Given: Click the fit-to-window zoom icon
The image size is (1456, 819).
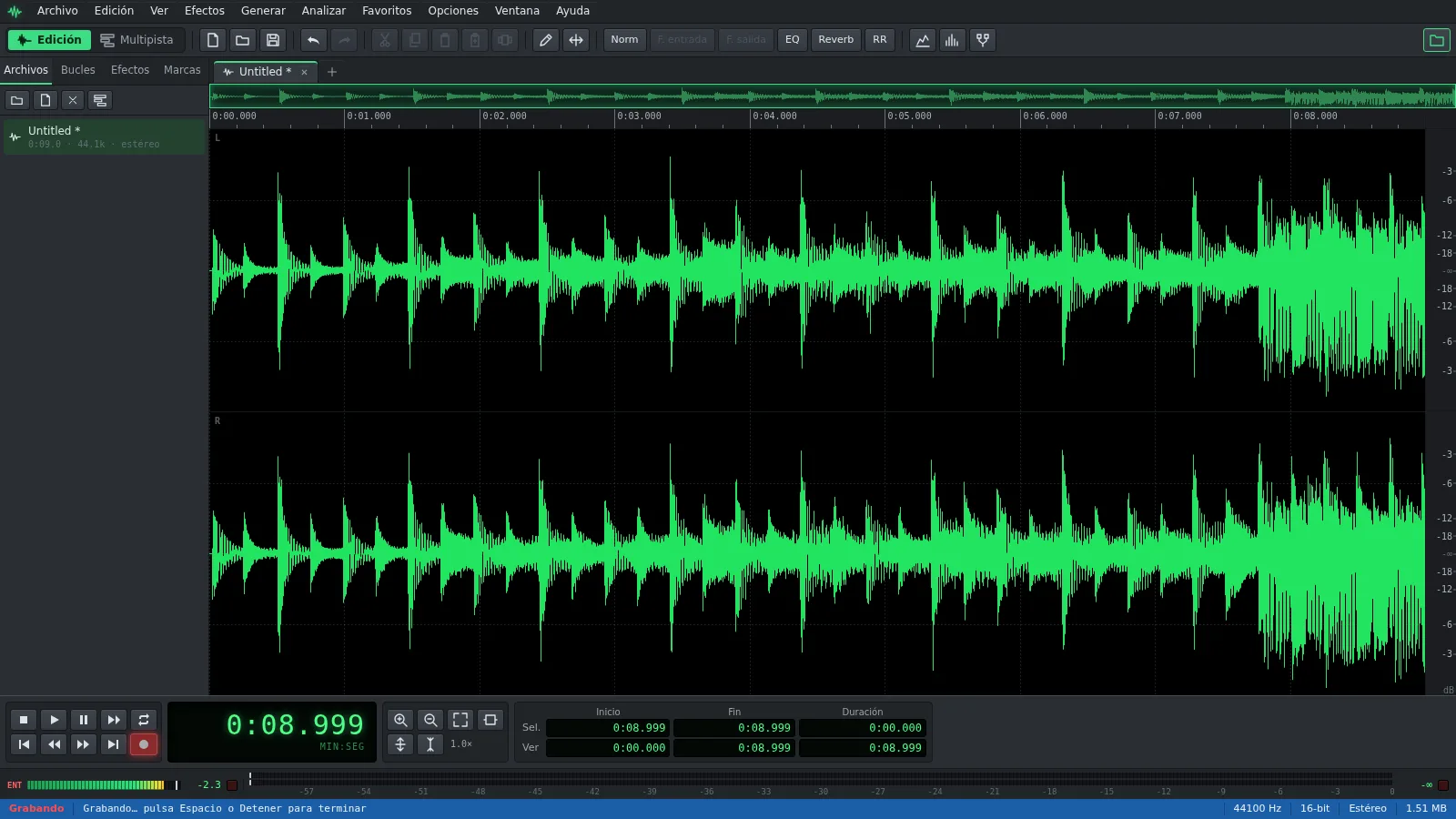Looking at the screenshot, I should (x=460, y=720).
